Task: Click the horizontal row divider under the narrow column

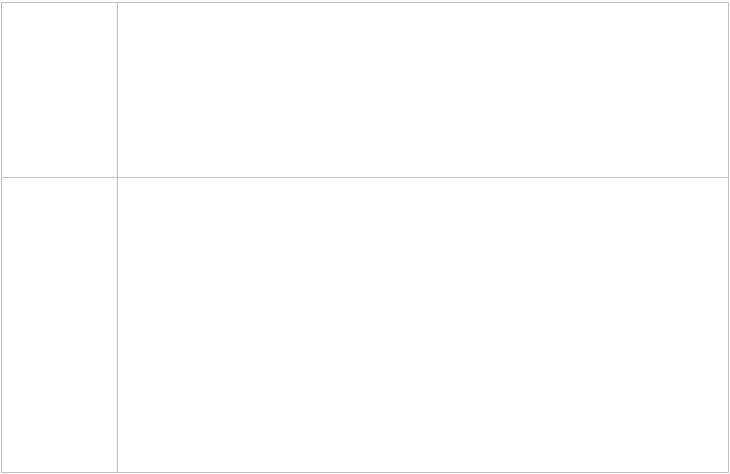Action: 60,177
